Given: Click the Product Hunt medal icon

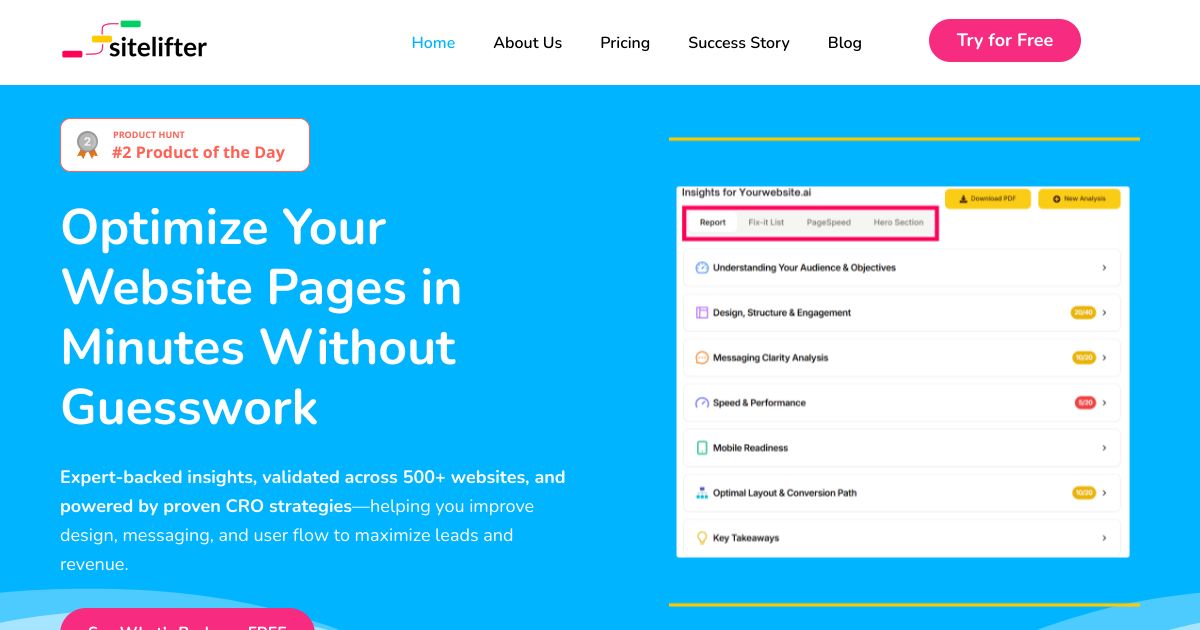Looking at the screenshot, I should 88,146.
